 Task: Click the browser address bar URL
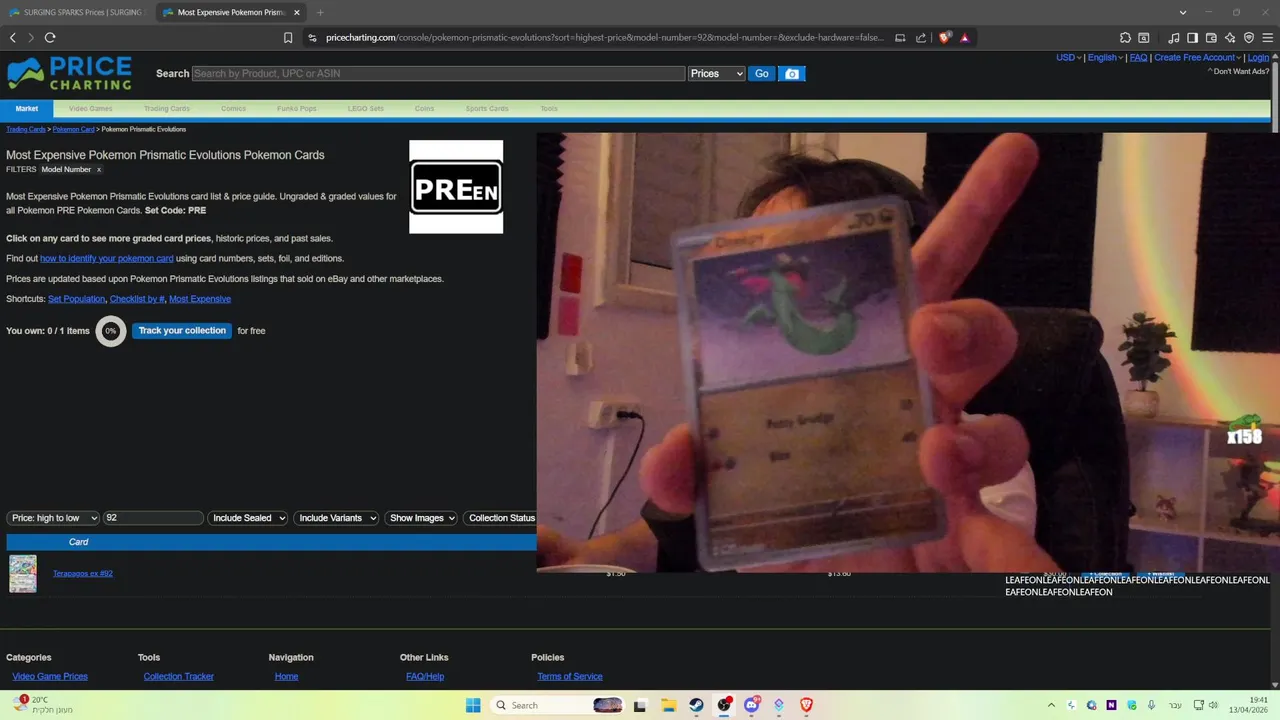[x=604, y=38]
